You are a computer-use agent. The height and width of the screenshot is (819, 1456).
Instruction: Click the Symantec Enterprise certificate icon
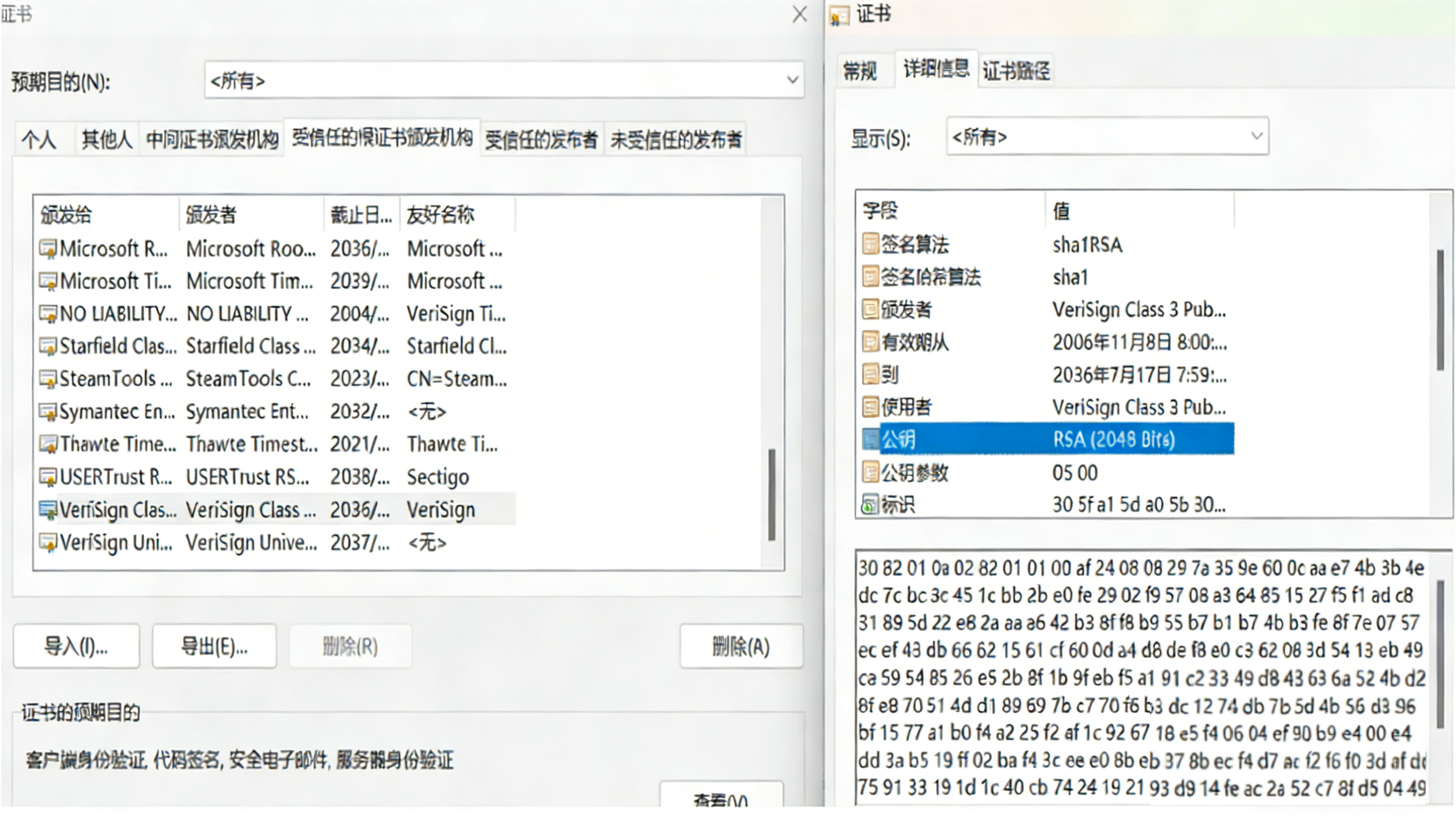click(x=48, y=411)
